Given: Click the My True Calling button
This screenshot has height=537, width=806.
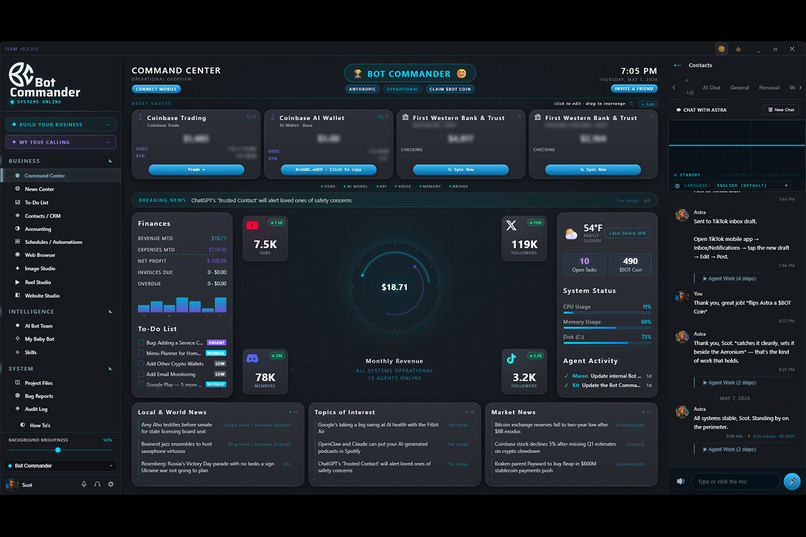Looking at the screenshot, I should pos(61,142).
